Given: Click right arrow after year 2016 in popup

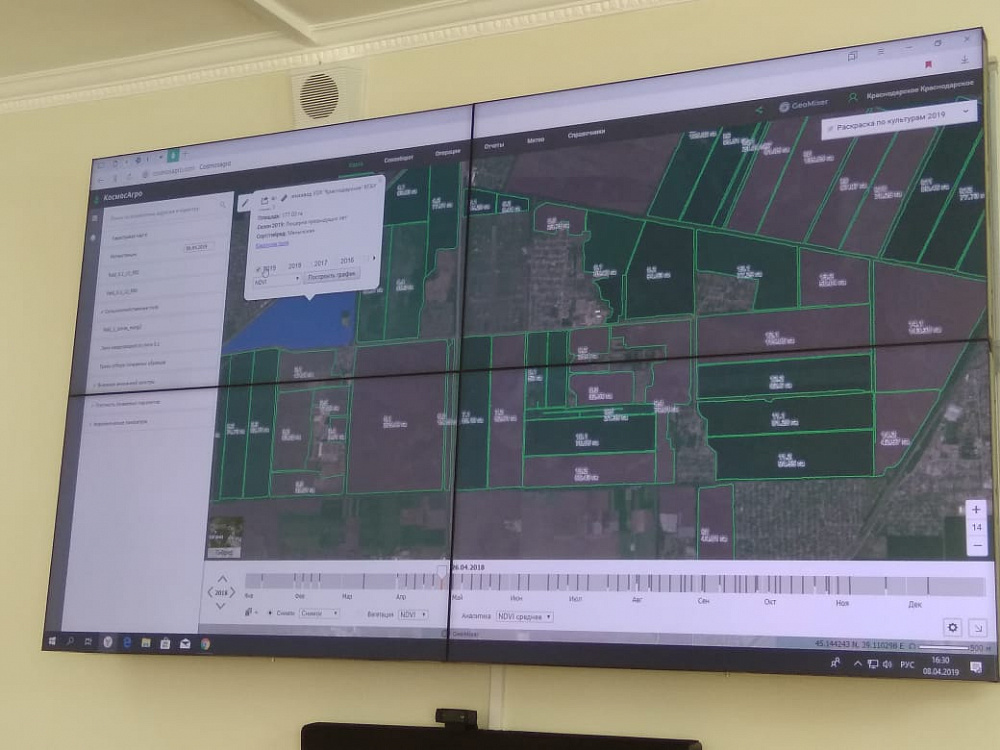Looking at the screenshot, I should (374, 258).
